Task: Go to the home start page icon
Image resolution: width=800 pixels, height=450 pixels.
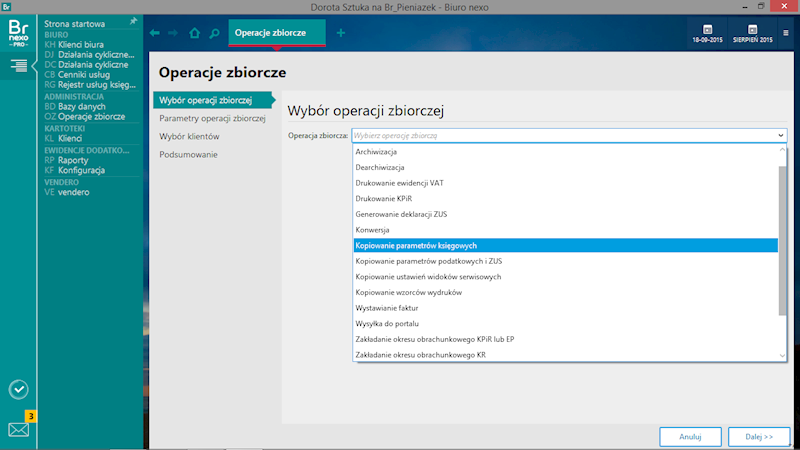Action: [x=195, y=33]
